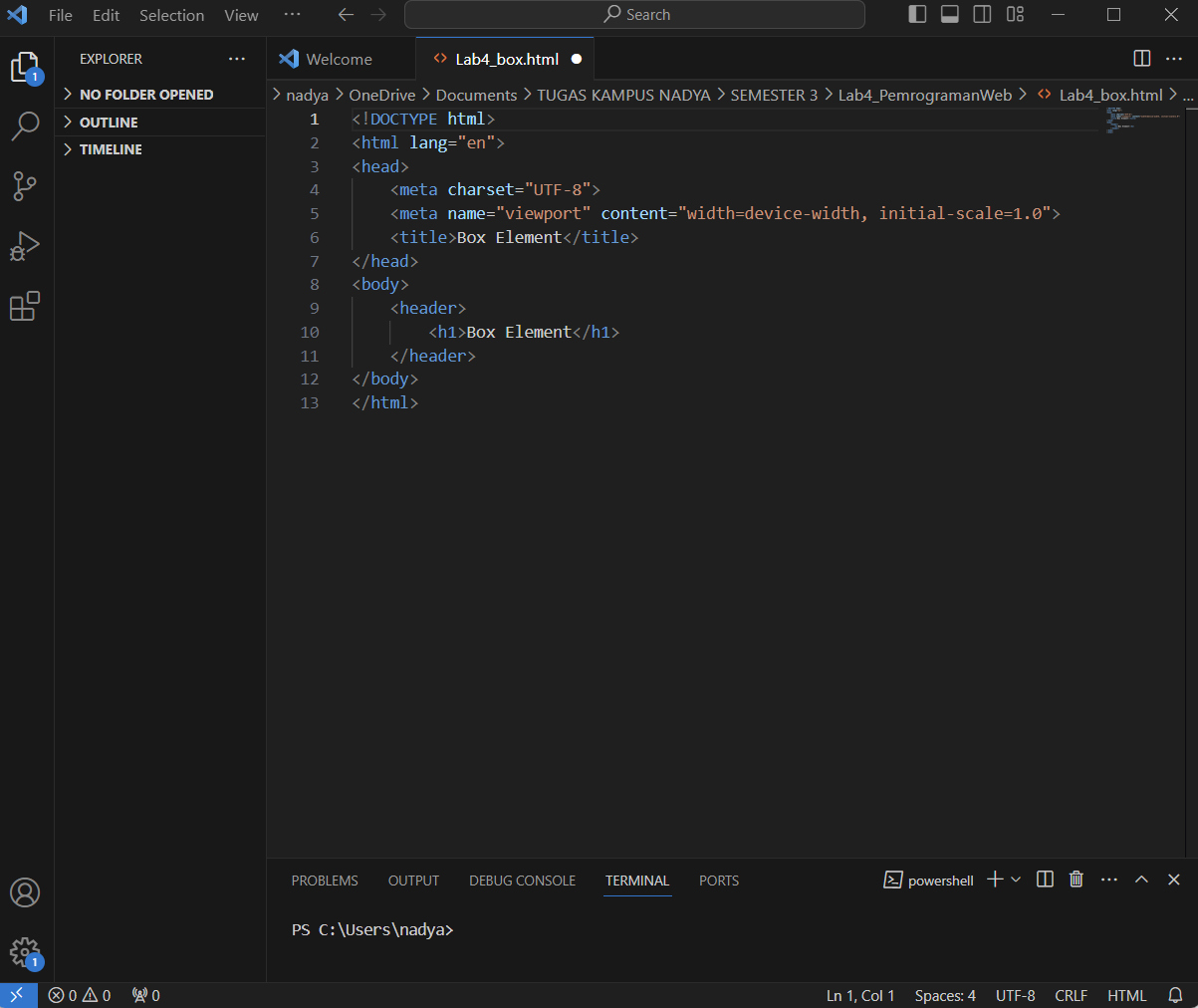Switch to the DEBUG CONSOLE tab
This screenshot has width=1198, height=1008.
click(x=522, y=881)
